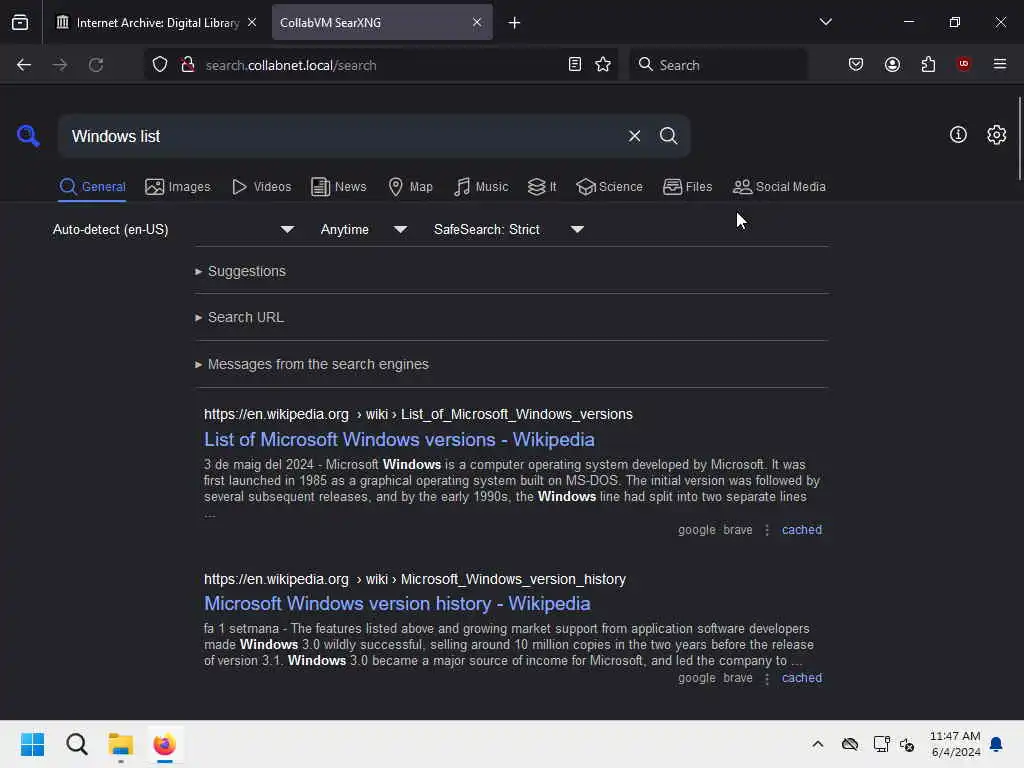Screen dimensions: 1024x768
Task: Open cached link for version history result
Action: coord(802,678)
